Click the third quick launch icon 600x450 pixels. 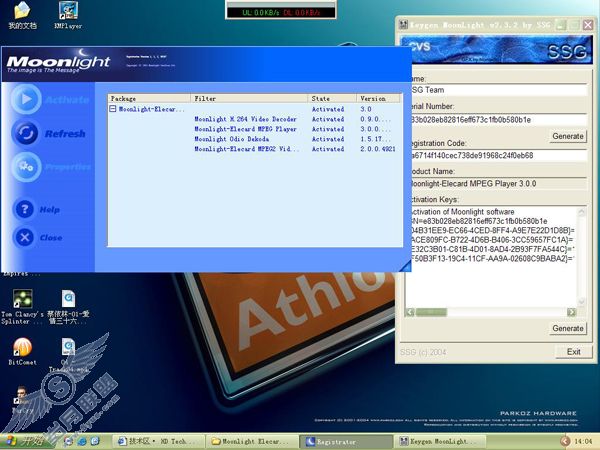[95, 441]
